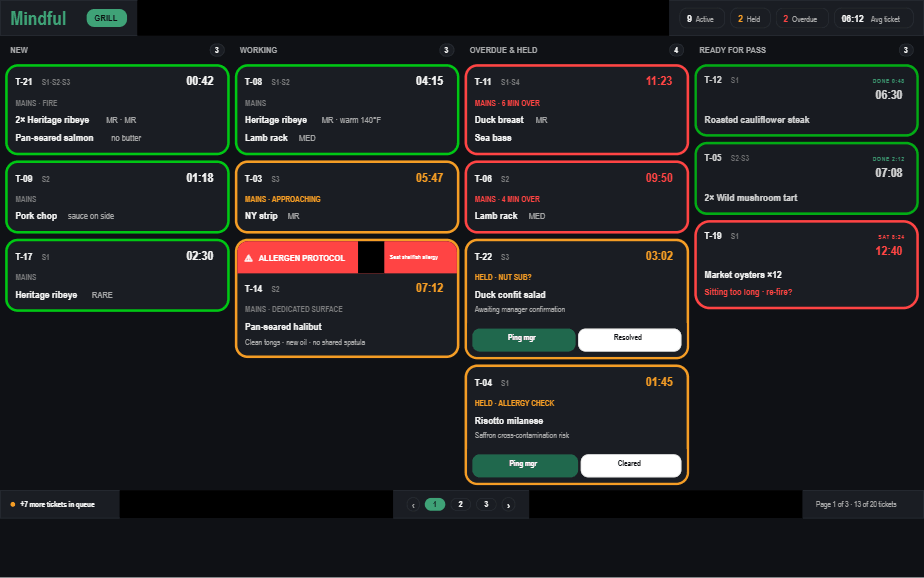Image resolution: width=924 pixels, height=578 pixels.
Task: Filter by the 2 Held chip
Action: coord(750,19)
